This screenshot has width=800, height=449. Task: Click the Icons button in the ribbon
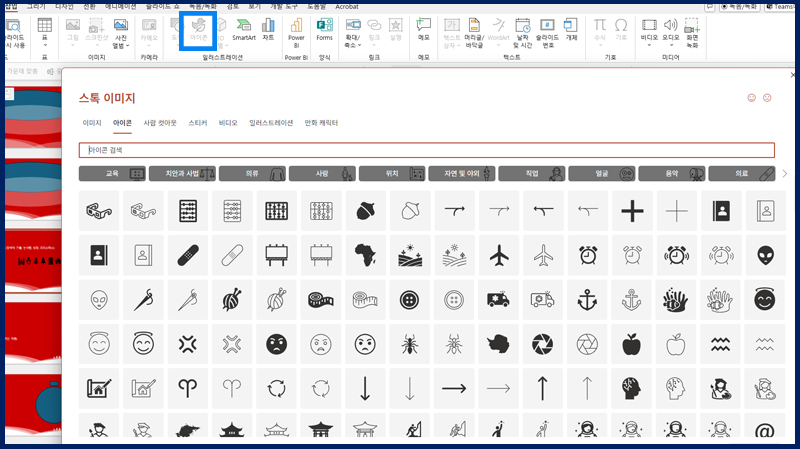pos(198,31)
